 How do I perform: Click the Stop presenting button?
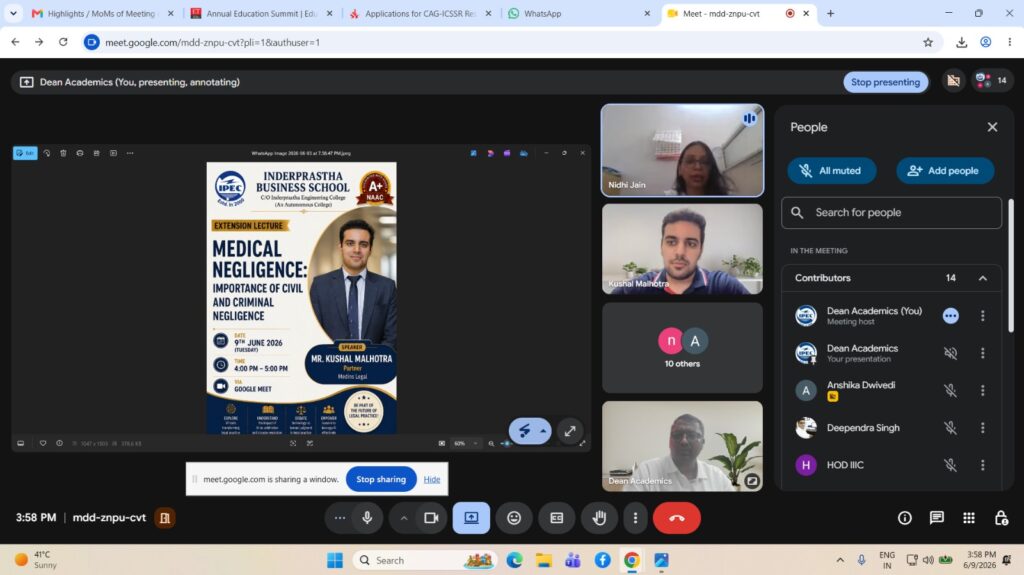pos(885,82)
